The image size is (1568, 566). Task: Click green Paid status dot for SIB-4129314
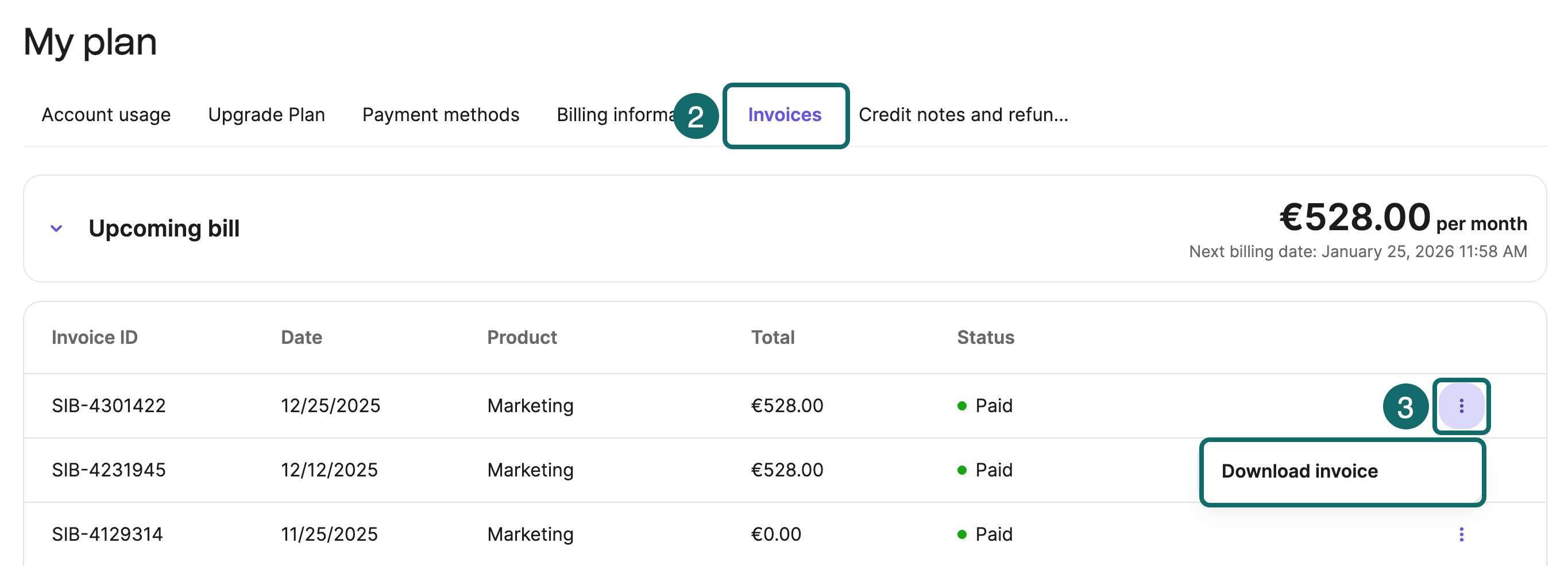click(961, 534)
